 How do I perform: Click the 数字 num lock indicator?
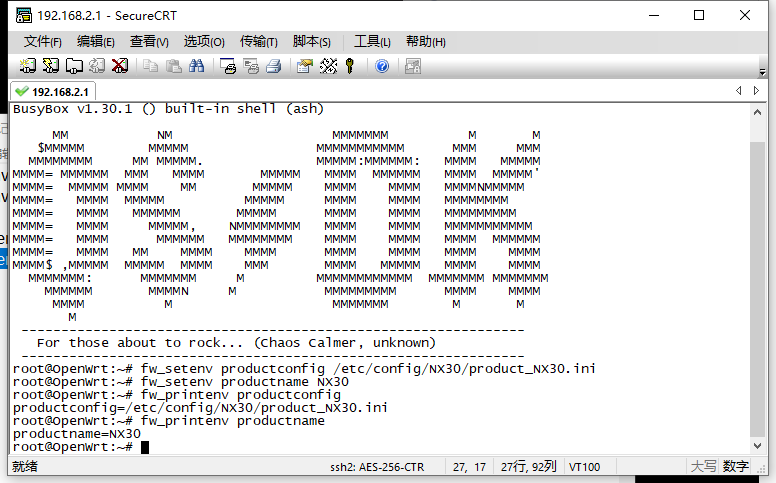(735, 466)
